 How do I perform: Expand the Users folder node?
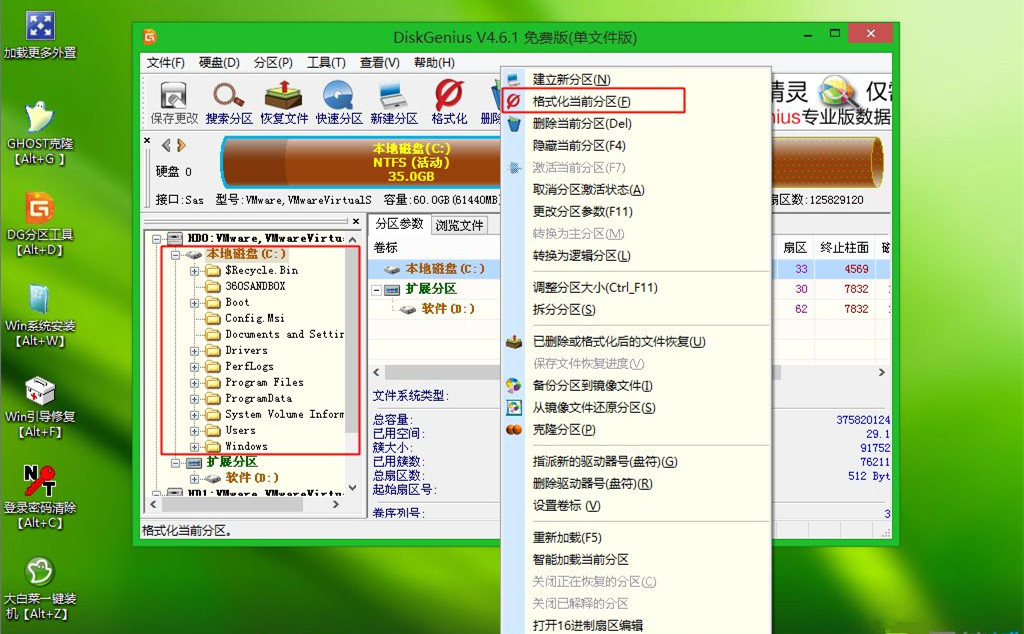(194, 430)
